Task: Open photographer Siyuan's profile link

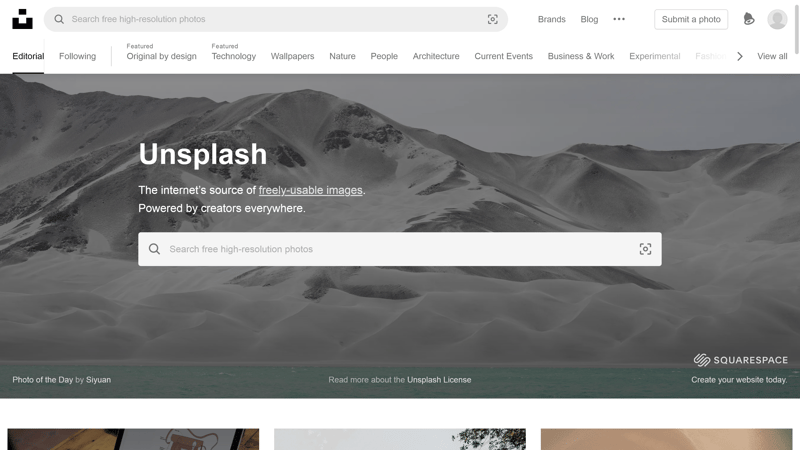Action: click(98, 380)
